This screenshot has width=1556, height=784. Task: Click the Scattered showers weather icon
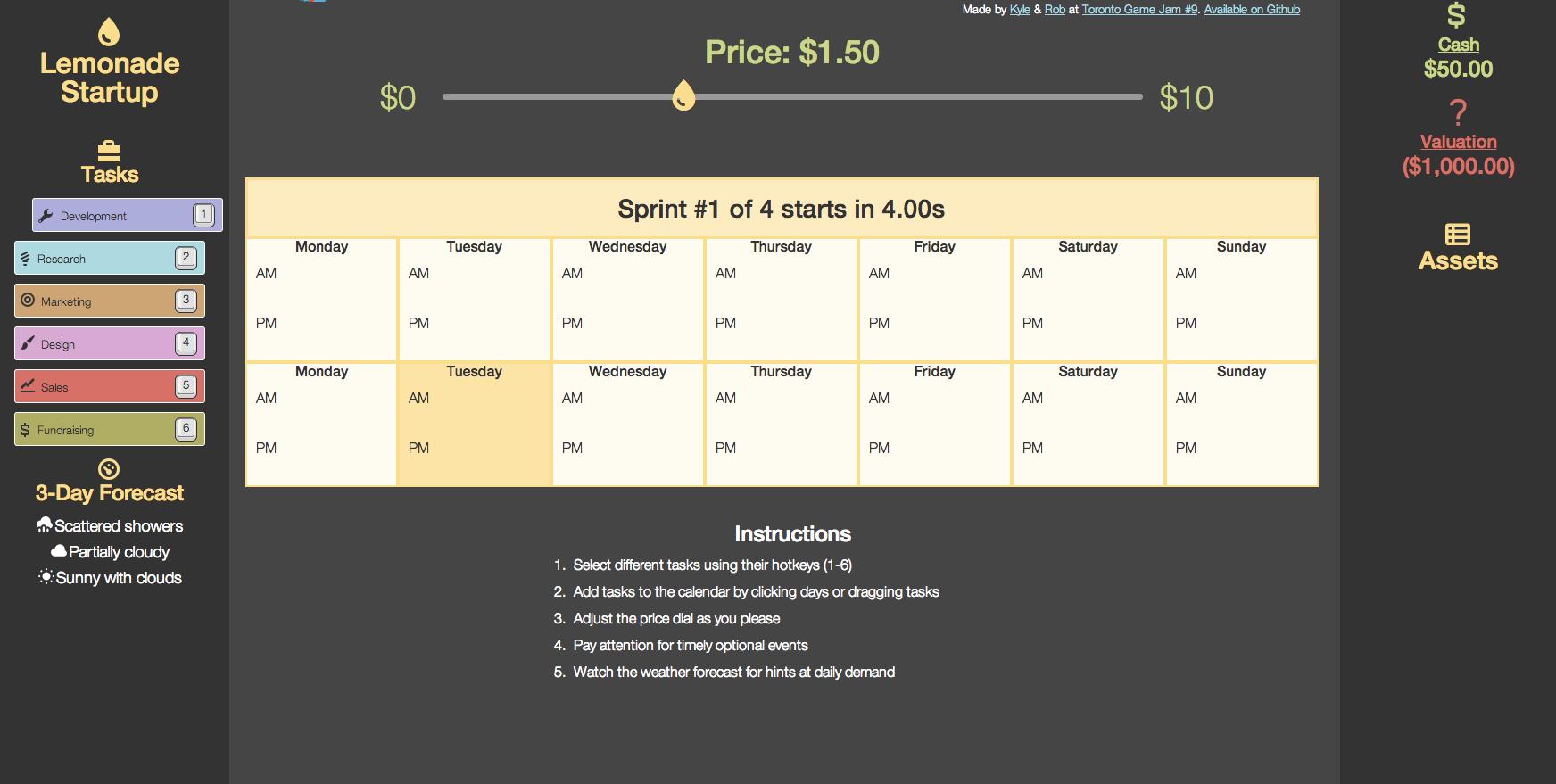(x=44, y=525)
